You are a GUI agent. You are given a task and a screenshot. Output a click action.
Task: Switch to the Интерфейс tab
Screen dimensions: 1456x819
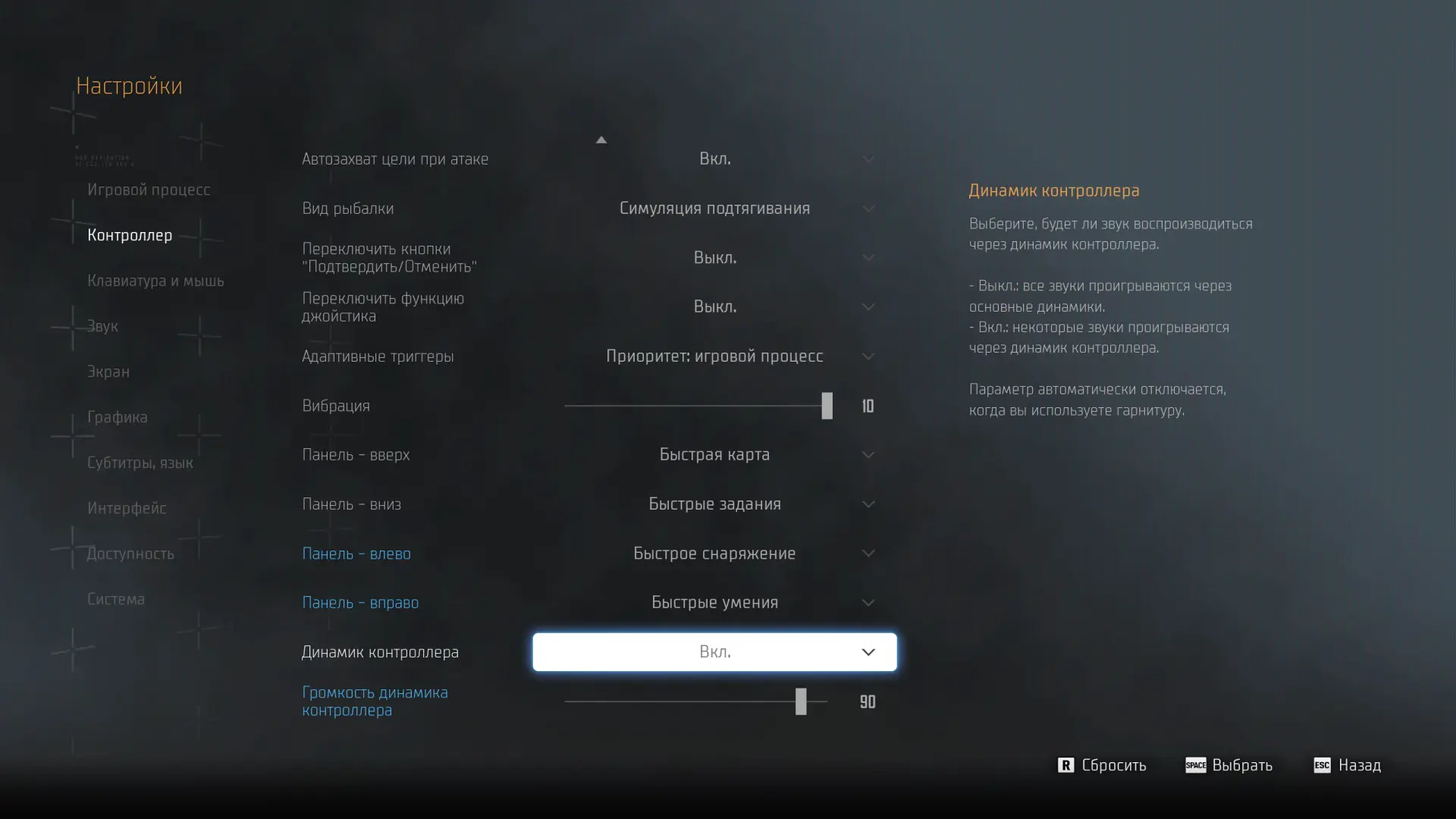click(x=127, y=508)
